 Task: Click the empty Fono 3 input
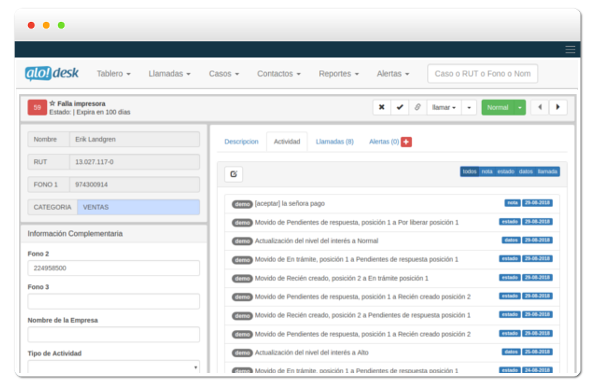point(114,301)
